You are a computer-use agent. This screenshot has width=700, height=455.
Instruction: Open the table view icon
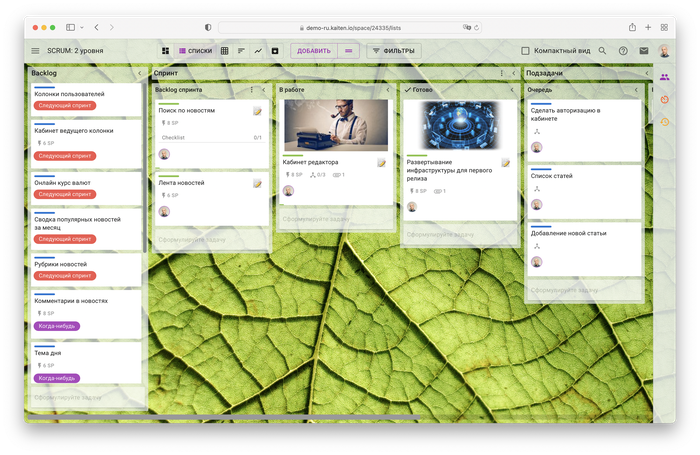coord(224,50)
